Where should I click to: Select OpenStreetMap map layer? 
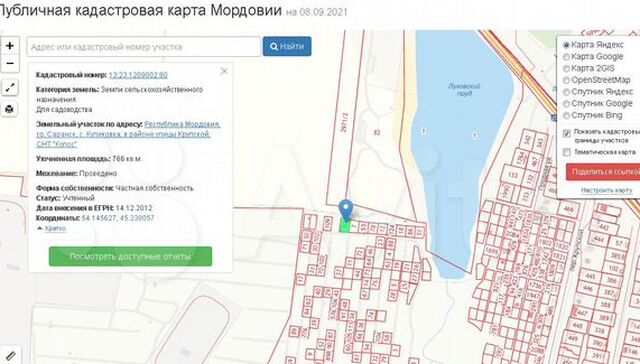[x=566, y=80]
